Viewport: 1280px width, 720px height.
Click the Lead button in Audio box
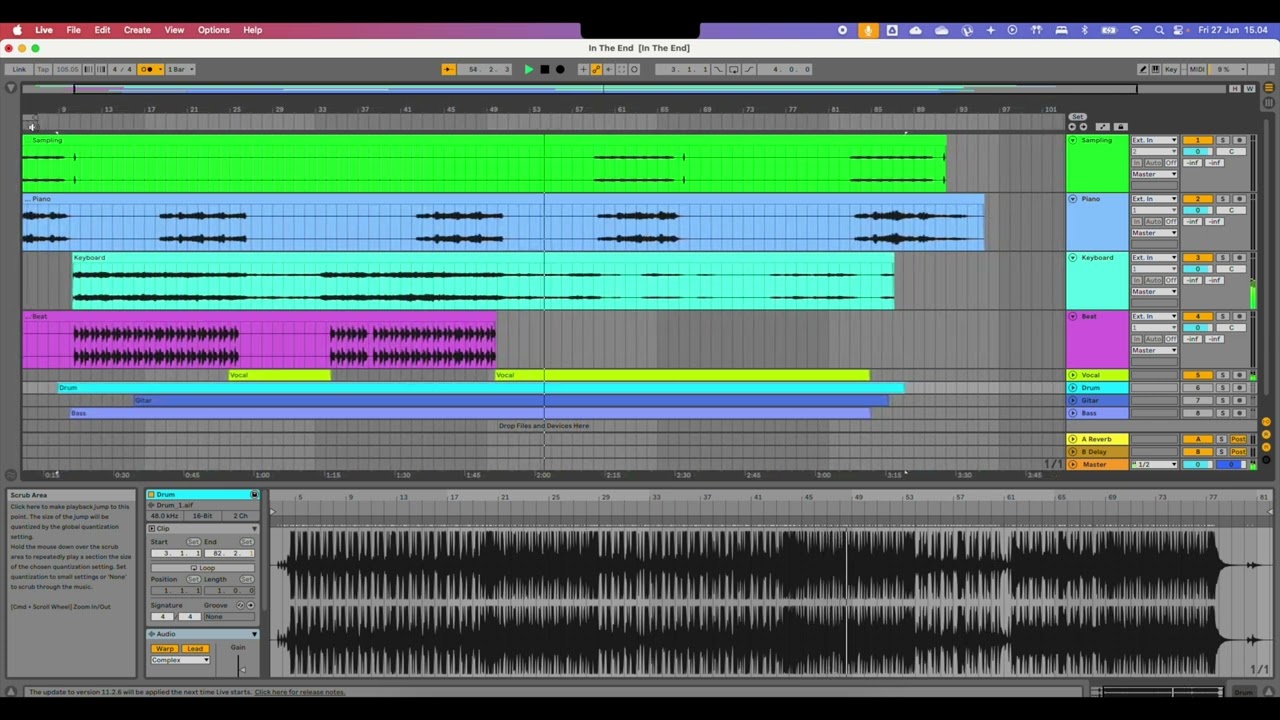[195, 649]
